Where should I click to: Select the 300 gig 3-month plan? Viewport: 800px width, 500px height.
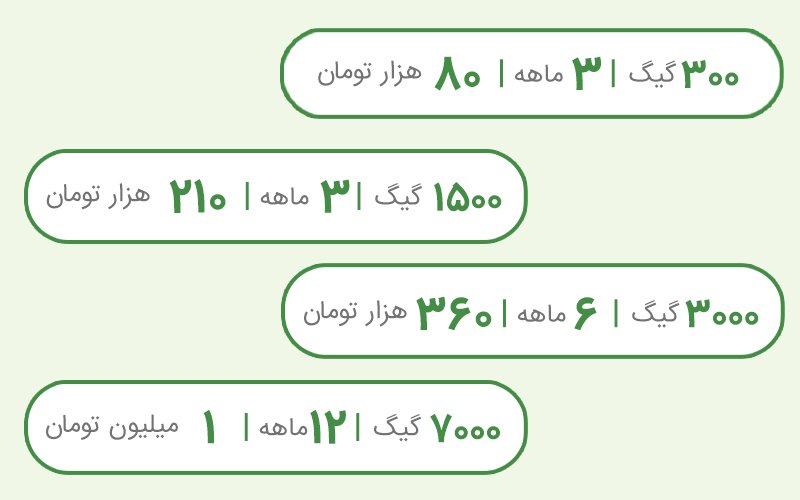point(532,73)
